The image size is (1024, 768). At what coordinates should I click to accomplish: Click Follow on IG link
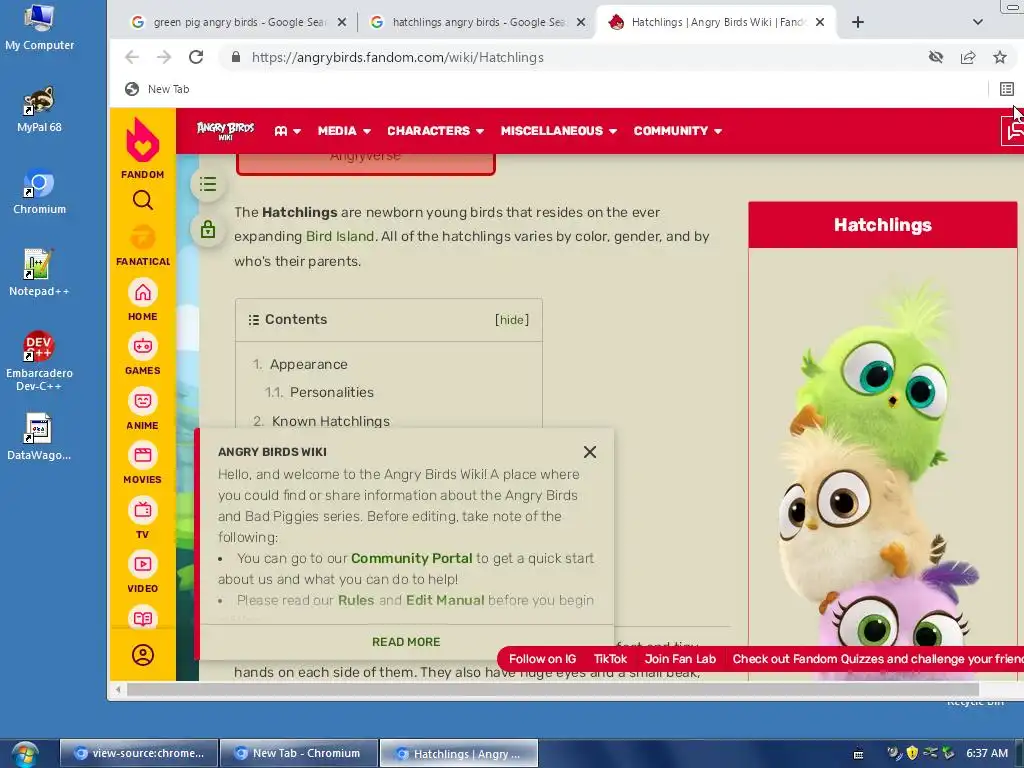coord(543,659)
